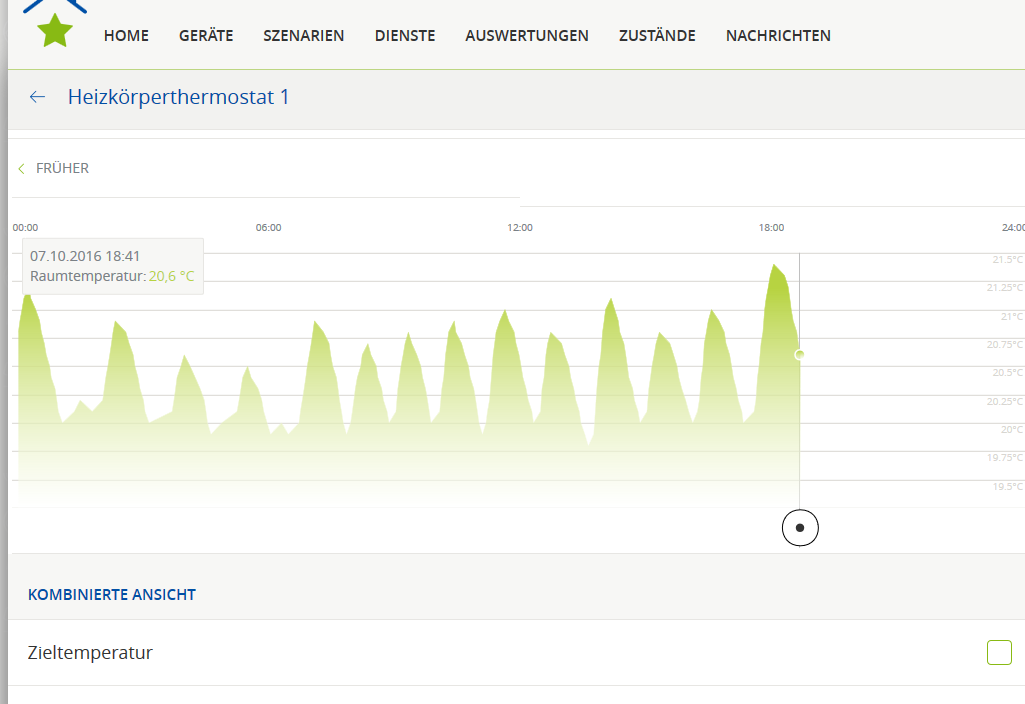Open the HOME menu item

tap(126, 36)
